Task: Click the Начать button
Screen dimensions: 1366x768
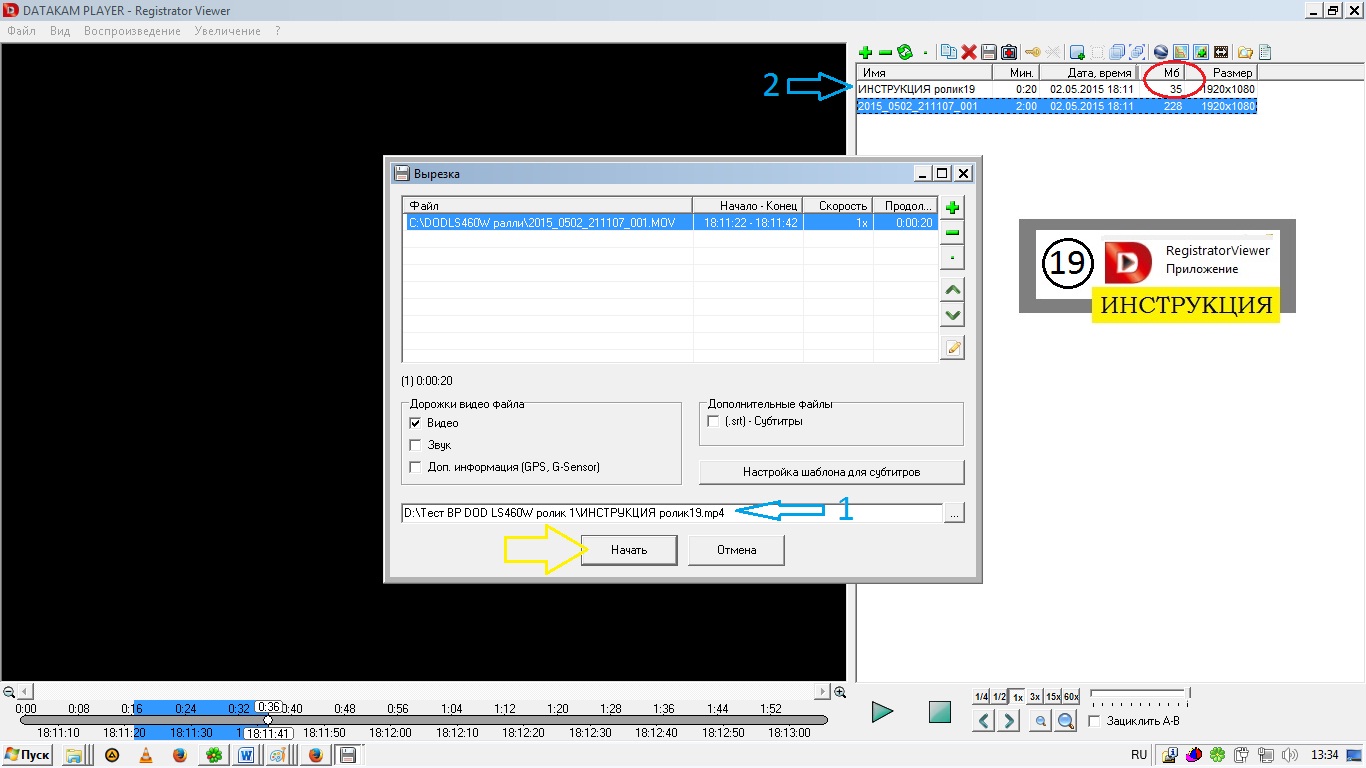Action: click(629, 550)
